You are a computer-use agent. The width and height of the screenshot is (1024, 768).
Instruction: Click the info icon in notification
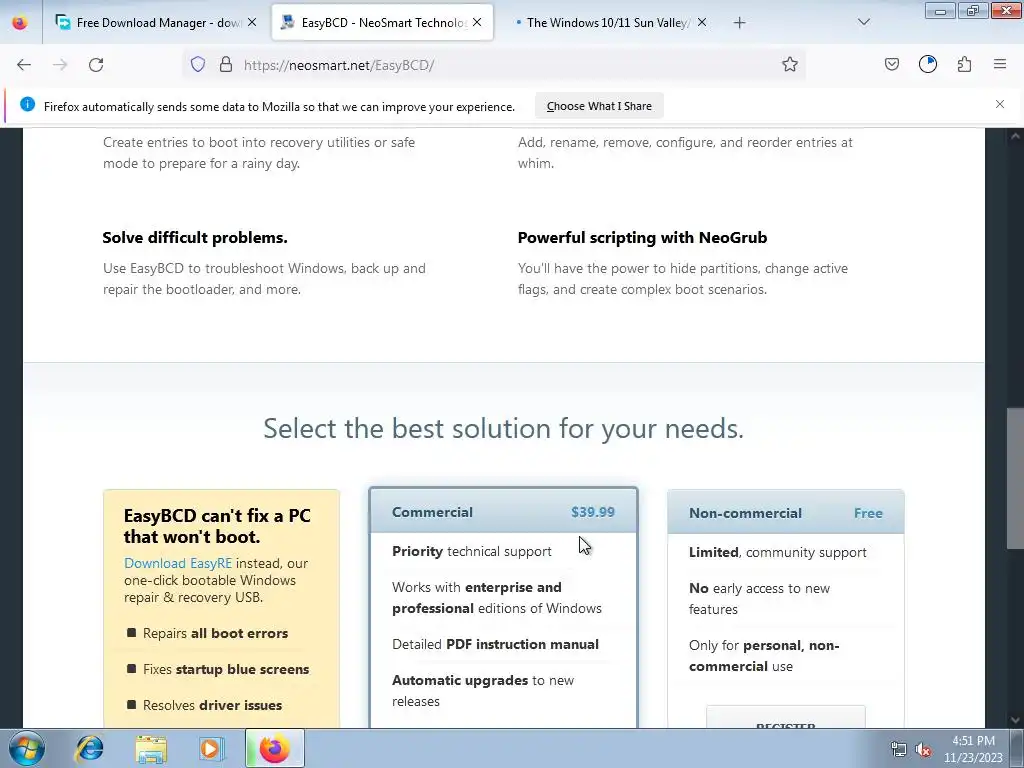pyautogui.click(x=27, y=104)
